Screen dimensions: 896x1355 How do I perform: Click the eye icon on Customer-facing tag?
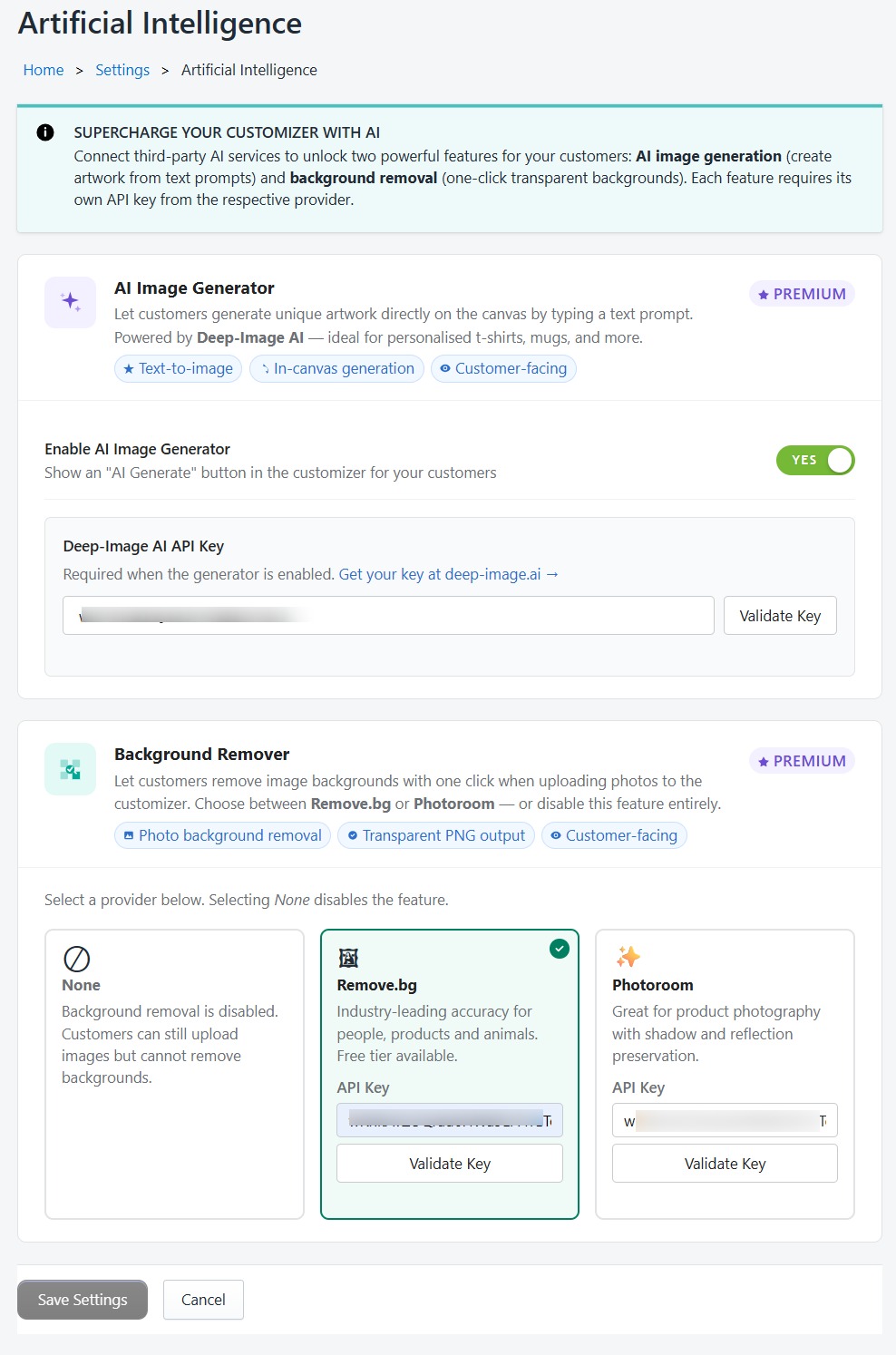click(x=444, y=368)
